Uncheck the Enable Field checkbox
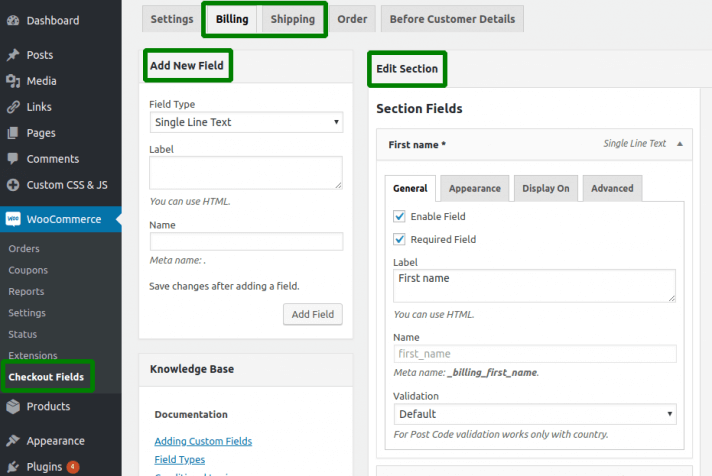The image size is (712, 476). pos(400,216)
